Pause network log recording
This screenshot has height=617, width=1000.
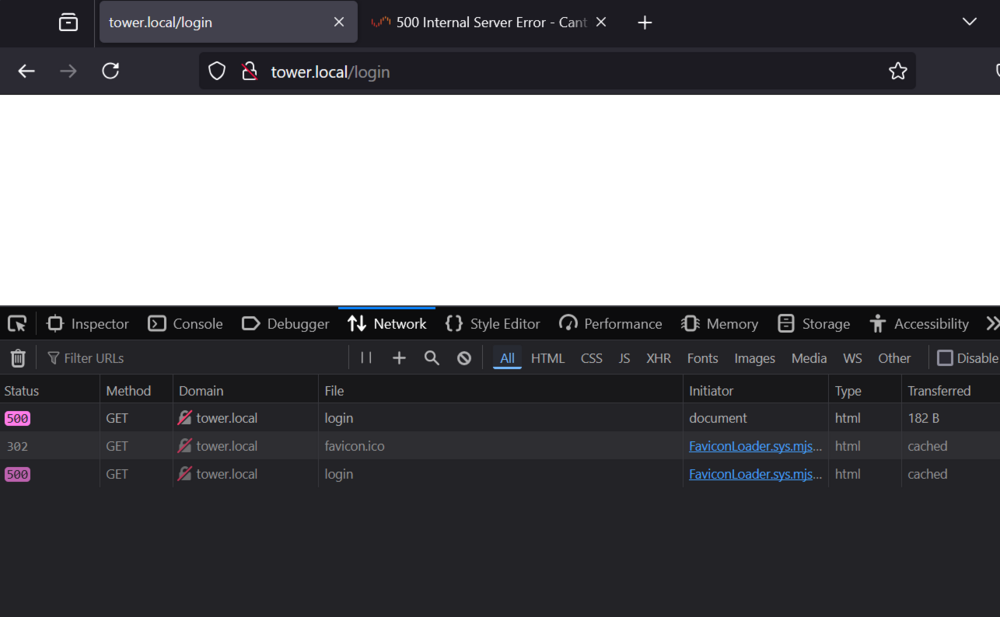pos(366,358)
